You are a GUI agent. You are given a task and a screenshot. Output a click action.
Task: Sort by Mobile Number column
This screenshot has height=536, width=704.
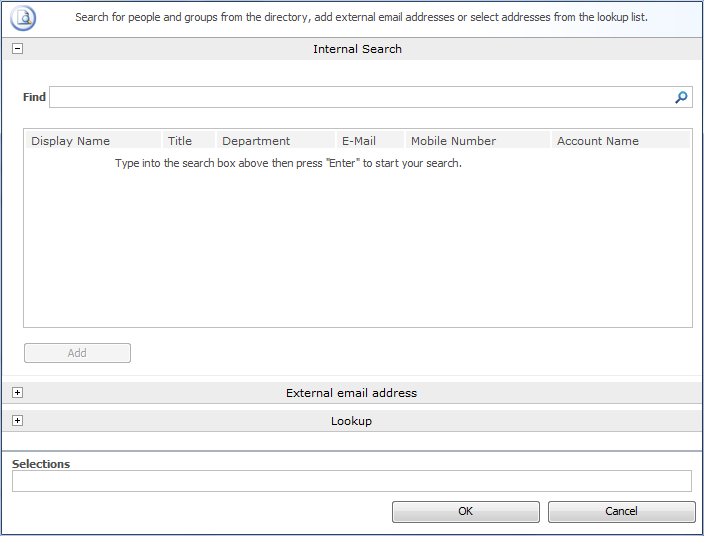pyautogui.click(x=453, y=141)
